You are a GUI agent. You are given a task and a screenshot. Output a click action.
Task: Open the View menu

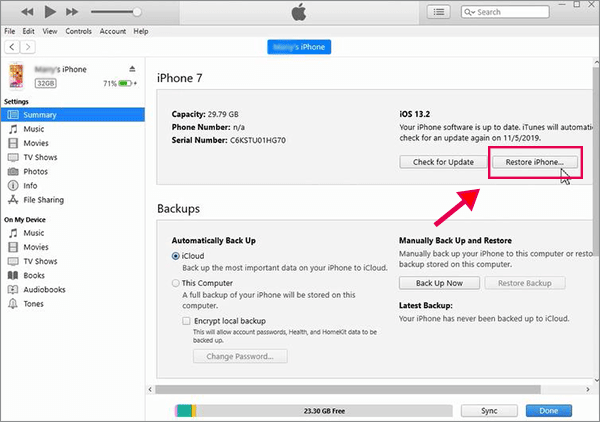pos(50,31)
